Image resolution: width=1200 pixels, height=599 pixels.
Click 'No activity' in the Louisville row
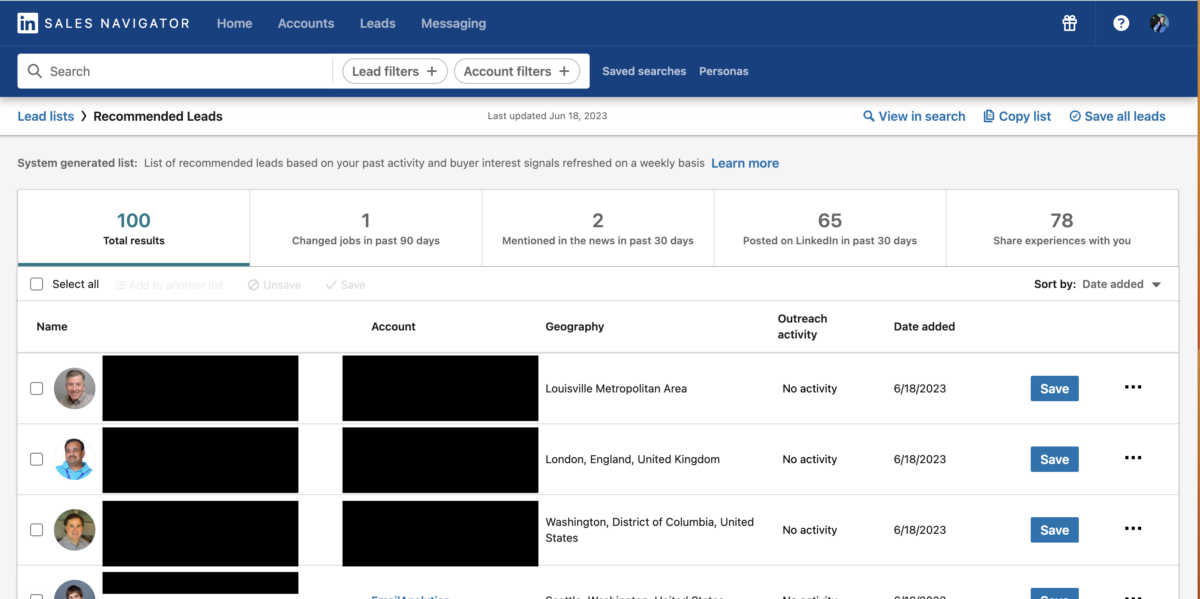click(x=810, y=388)
